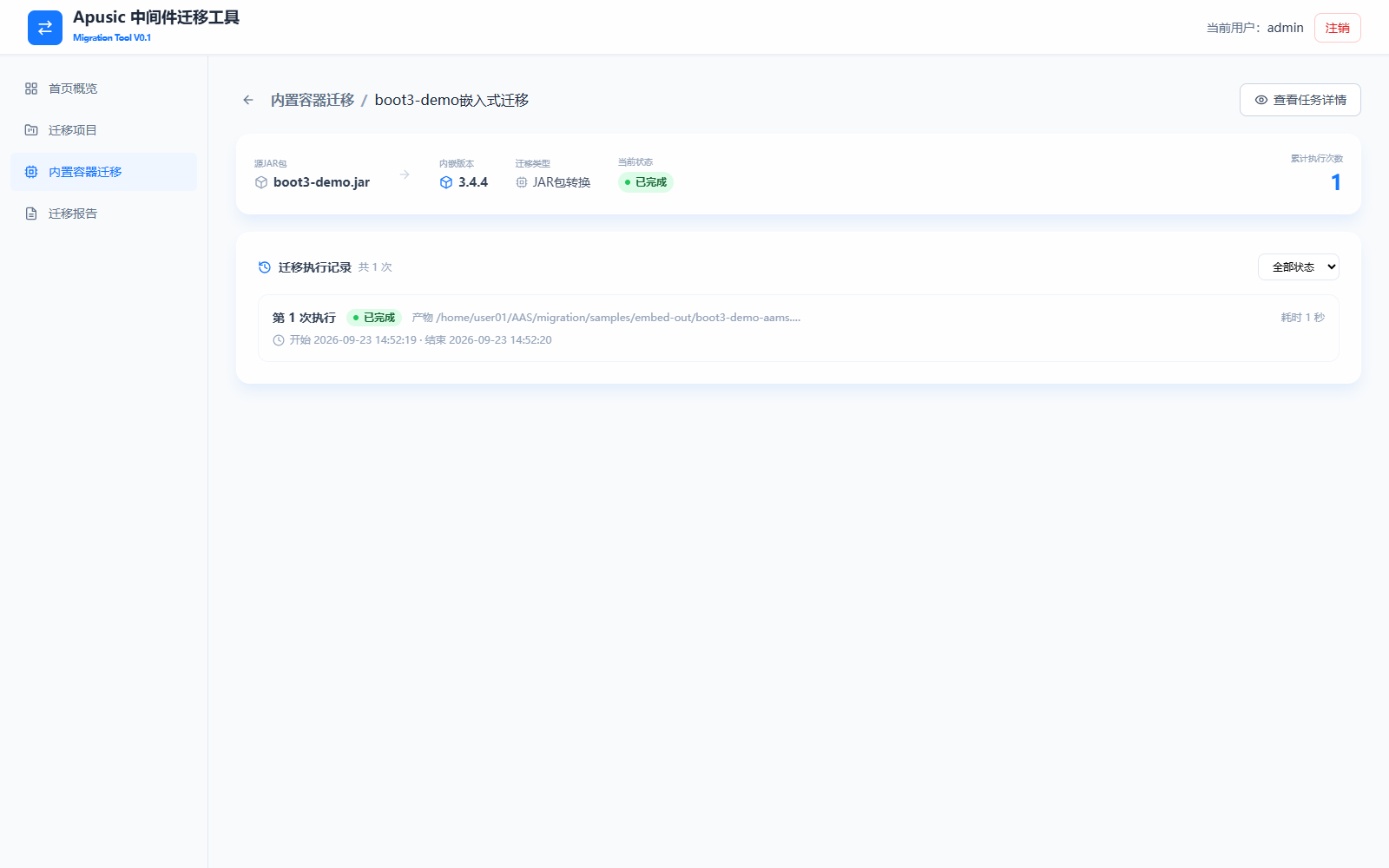Viewport: 1389px width, 868px height.
Task: Select 内置容器迁移 in the sidebar
Action: pyautogui.click(x=104, y=172)
